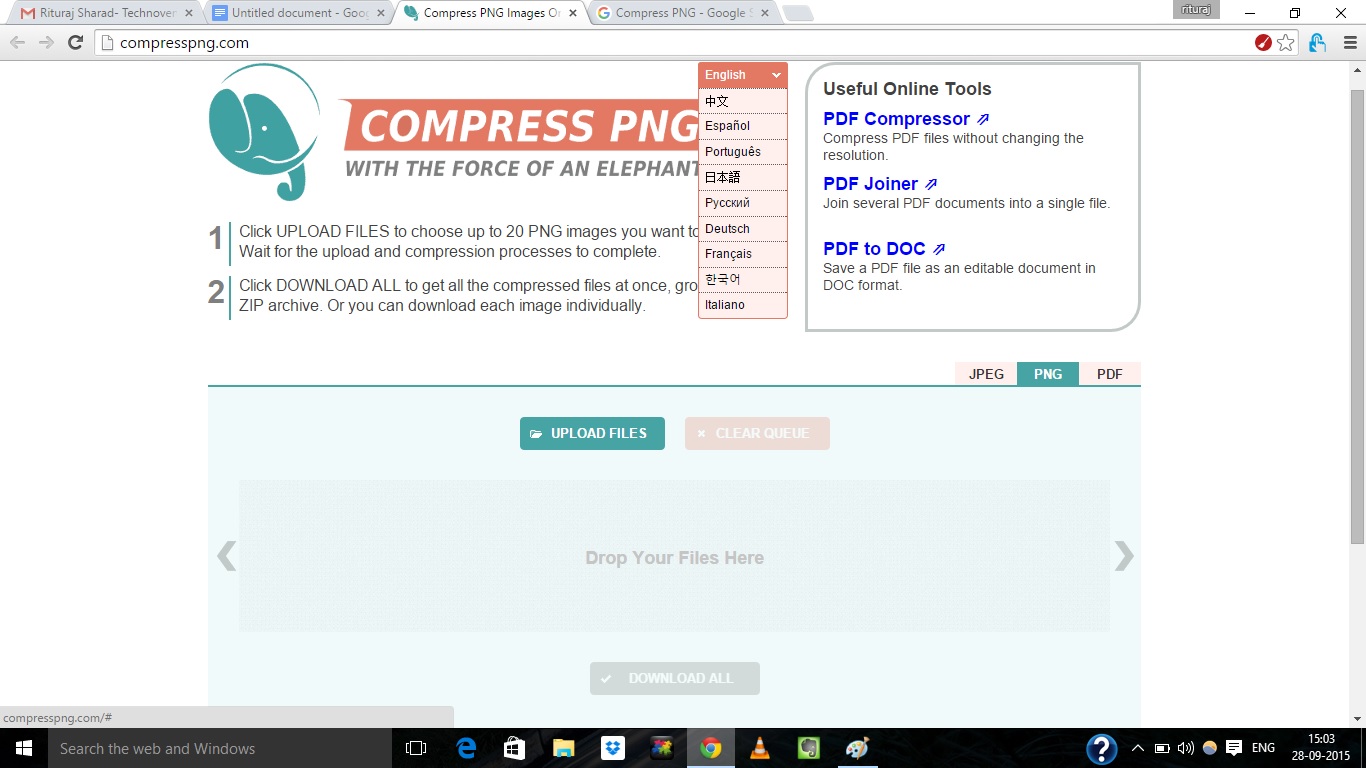1366x768 pixels.
Task: Switch to the JPEG tab
Action: [x=986, y=374]
